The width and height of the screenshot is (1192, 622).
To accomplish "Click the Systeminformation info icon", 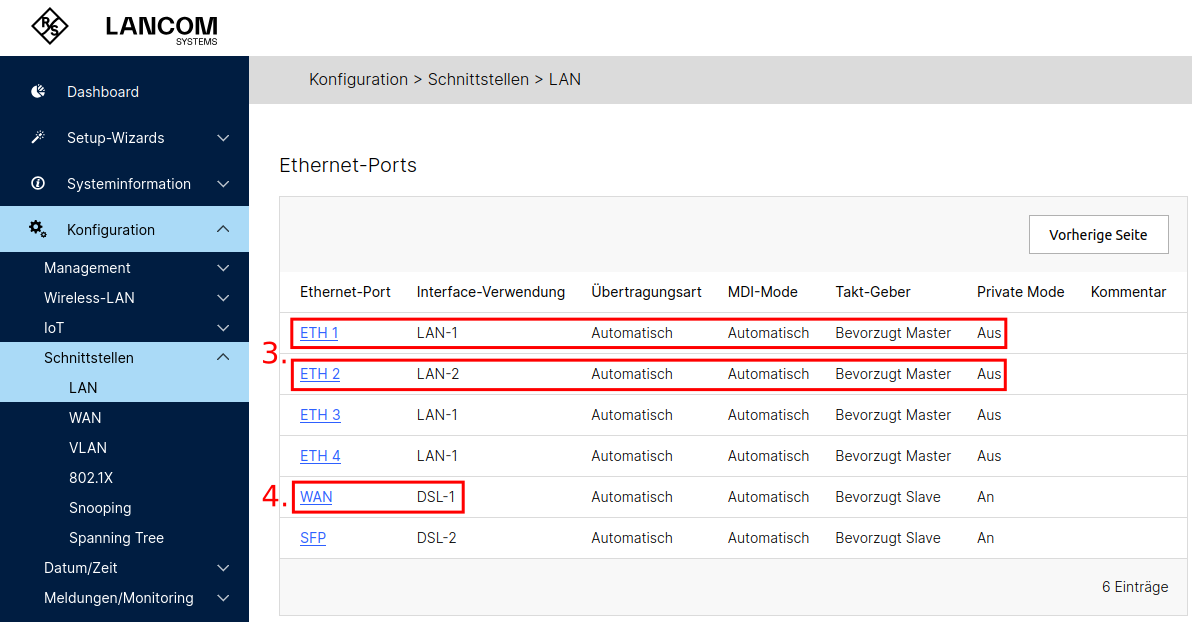I will 37,183.
